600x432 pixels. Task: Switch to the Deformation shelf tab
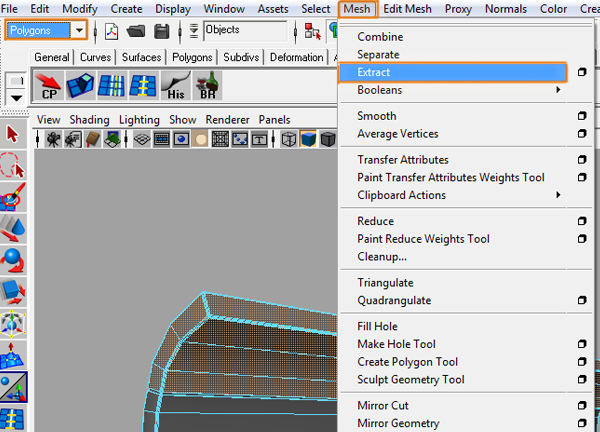click(x=297, y=57)
